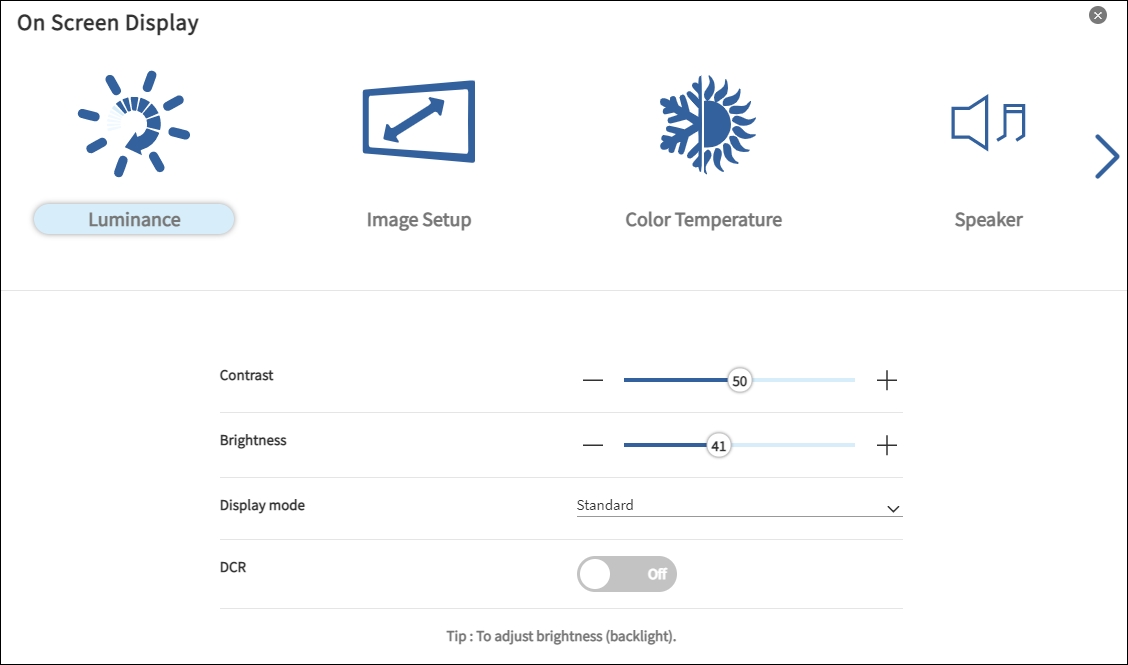
Task: Toggle the DCR switch on
Action: point(627,574)
